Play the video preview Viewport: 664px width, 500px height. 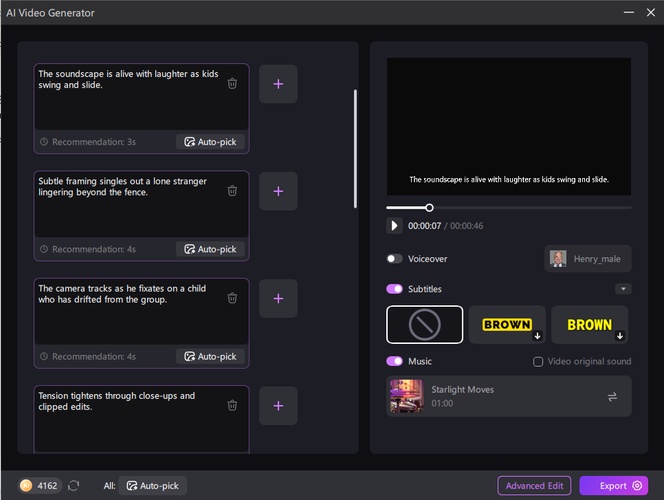(395, 226)
